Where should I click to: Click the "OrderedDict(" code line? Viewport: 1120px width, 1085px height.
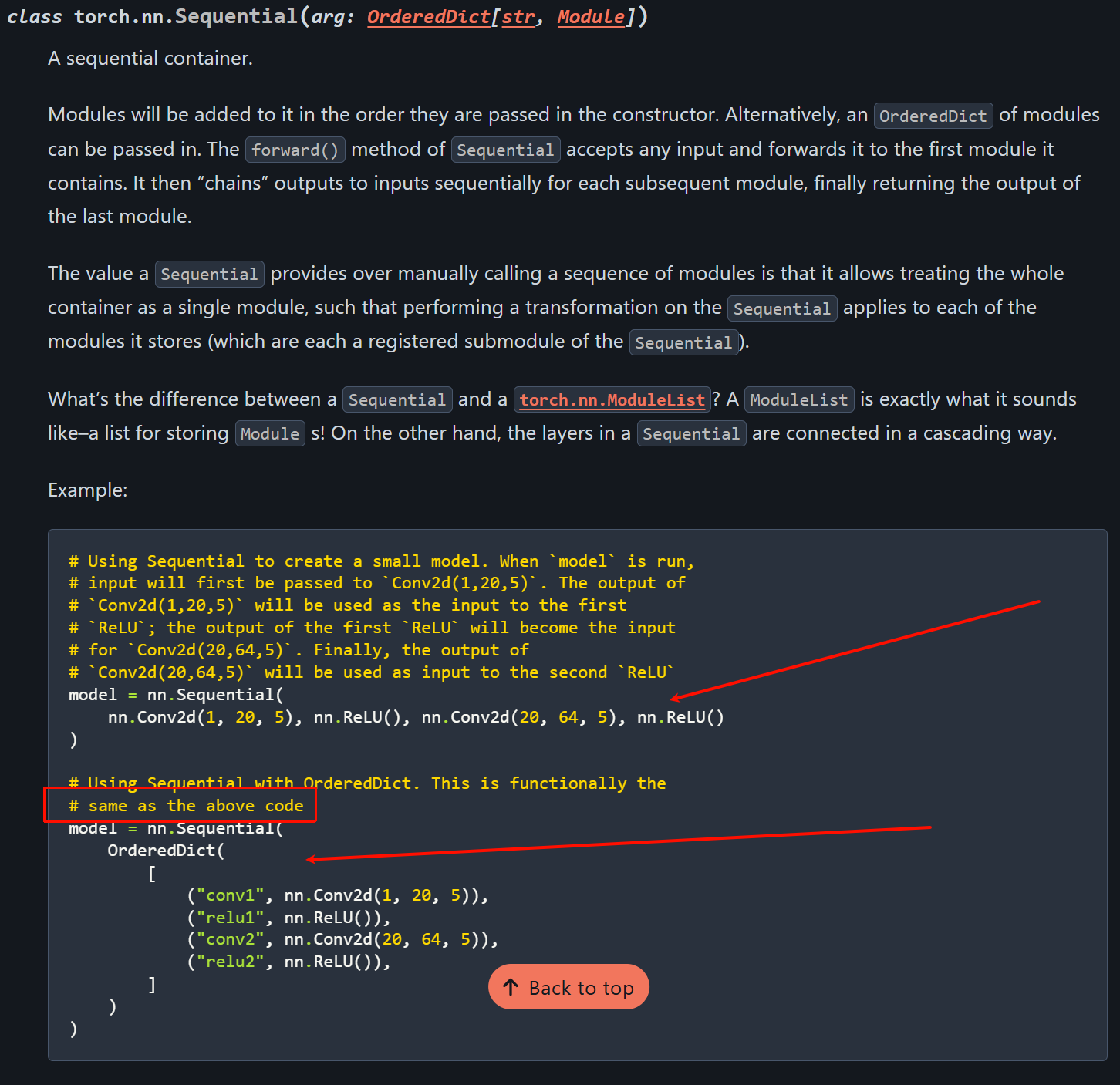[x=166, y=851]
